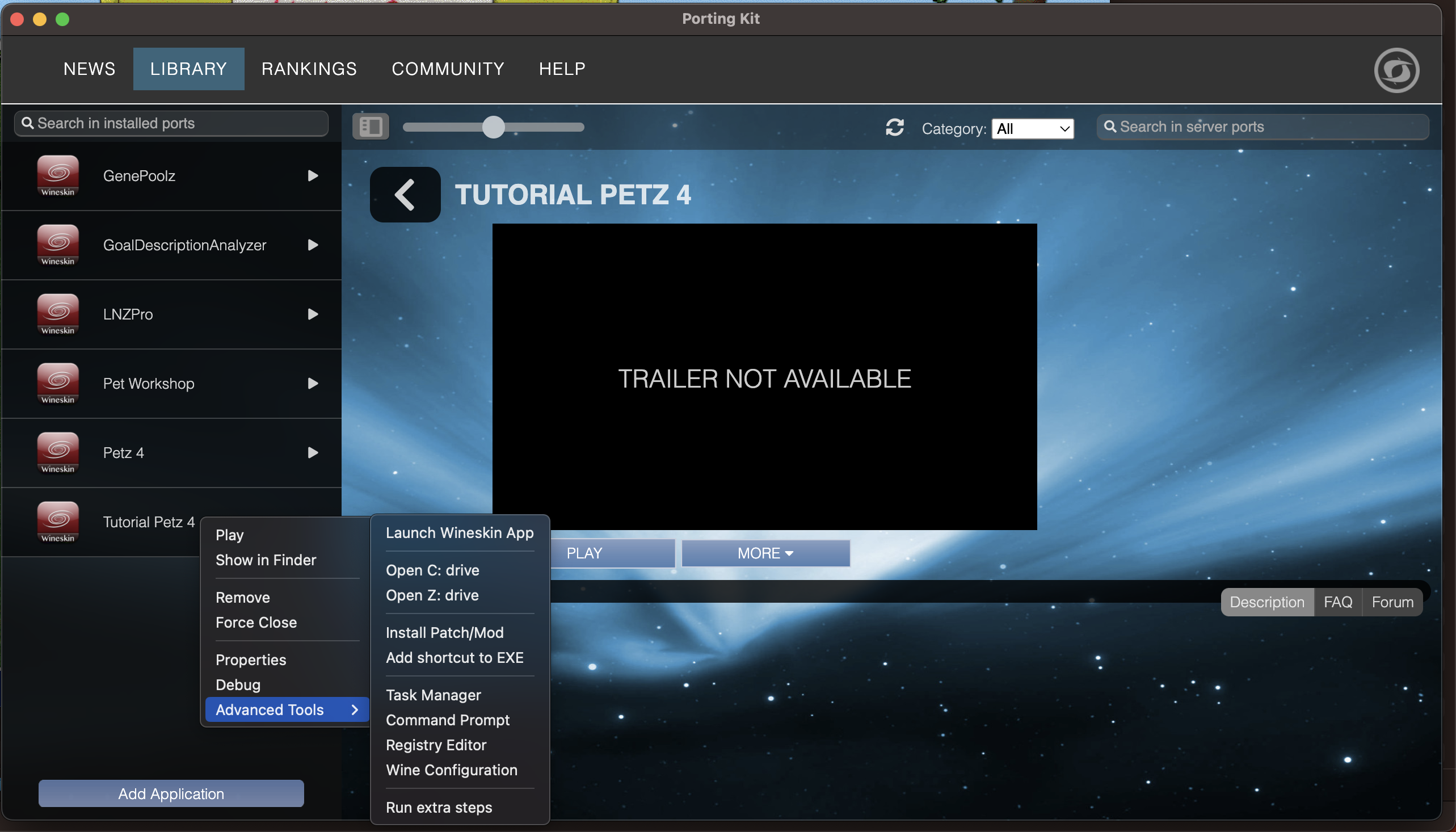Open the Category dropdown set to All
The height and width of the screenshot is (832, 1456).
pos(1032,129)
